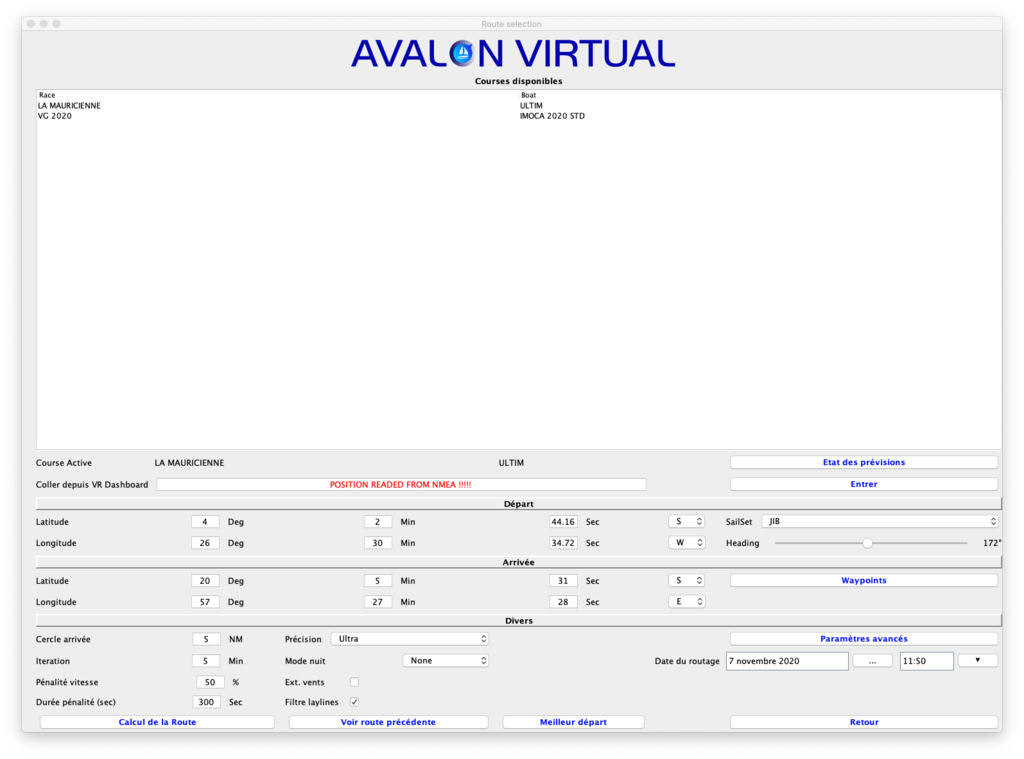Screen dimensions: 1024x759
Task: Click the Date du routage date field
Action: coord(787,661)
